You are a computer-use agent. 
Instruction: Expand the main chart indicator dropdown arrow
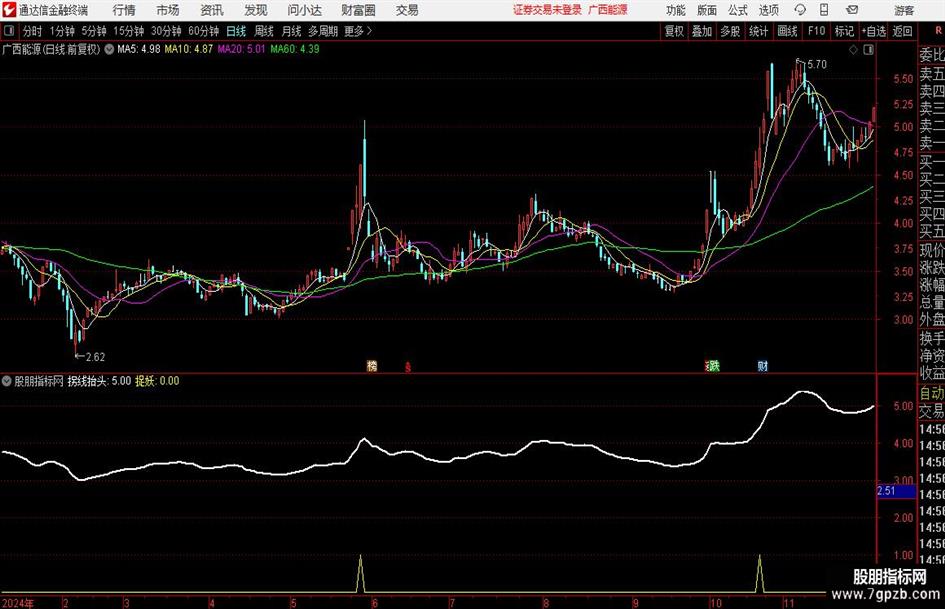(x=109, y=49)
